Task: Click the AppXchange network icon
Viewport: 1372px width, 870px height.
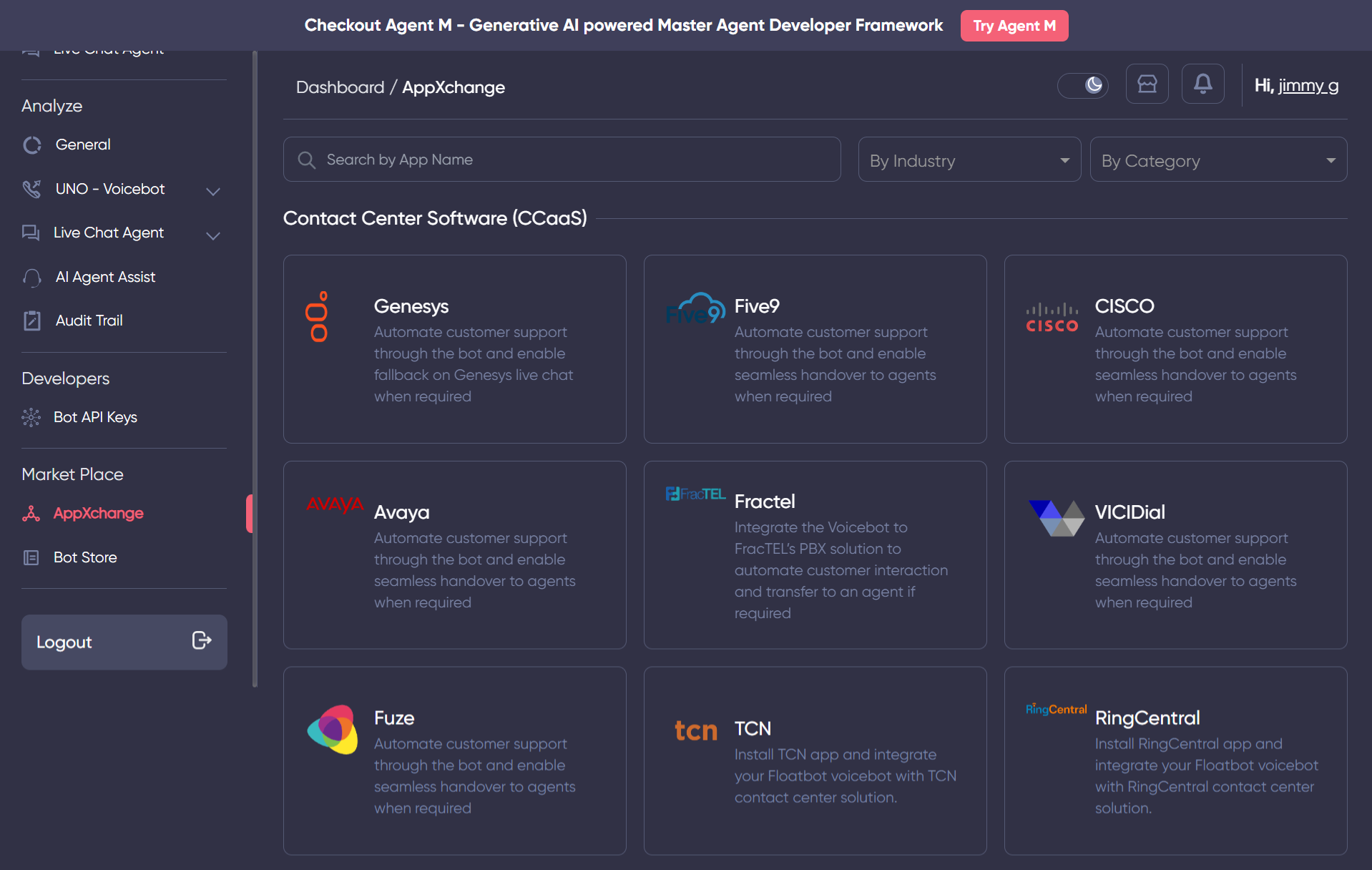Action: 31,513
